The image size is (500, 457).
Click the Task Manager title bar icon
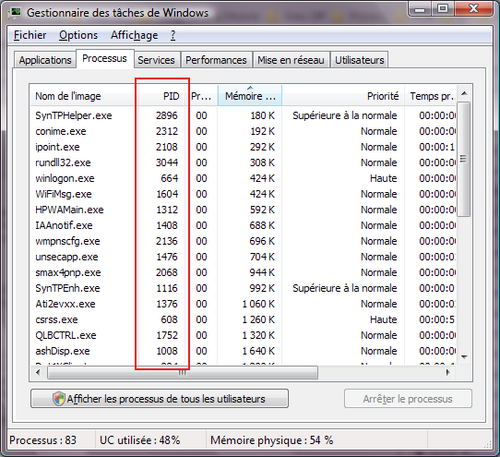click(15, 12)
